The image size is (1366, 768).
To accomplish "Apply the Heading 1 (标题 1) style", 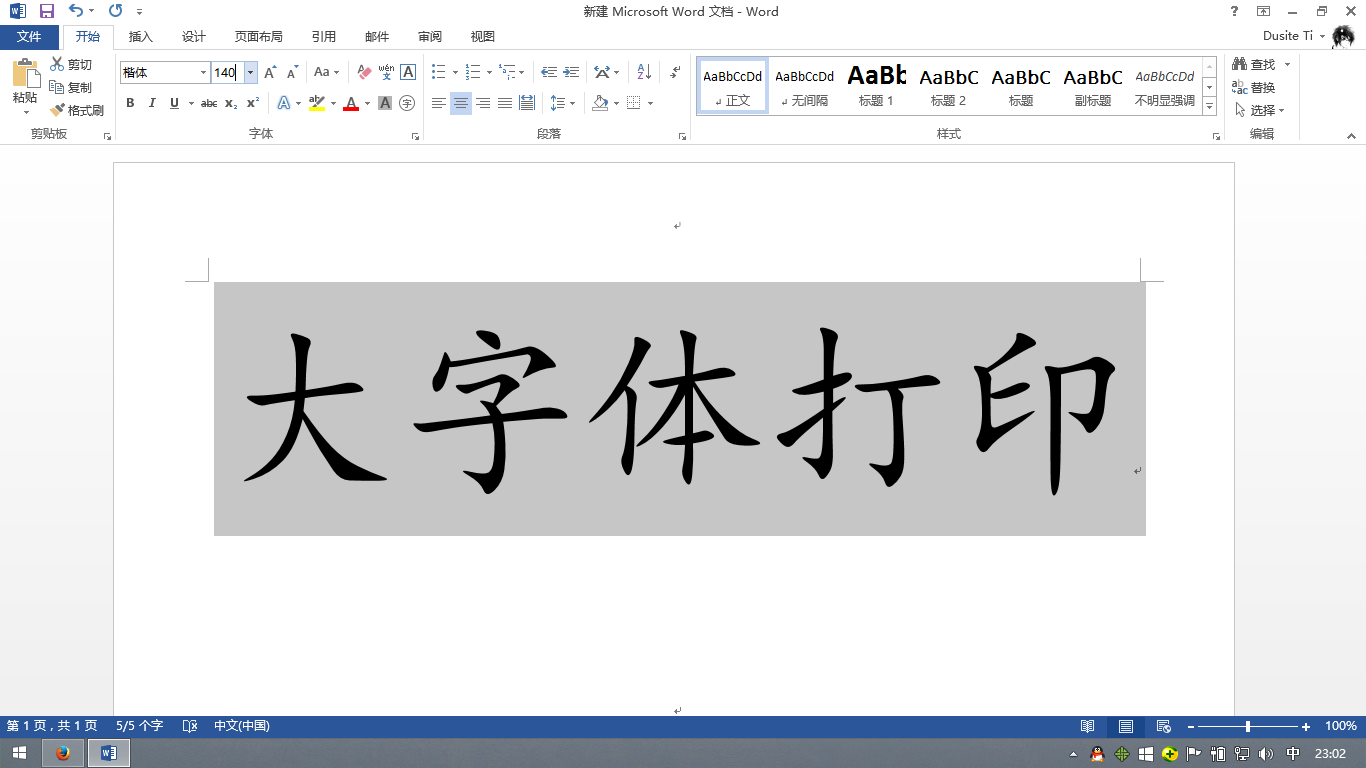I will [x=876, y=85].
